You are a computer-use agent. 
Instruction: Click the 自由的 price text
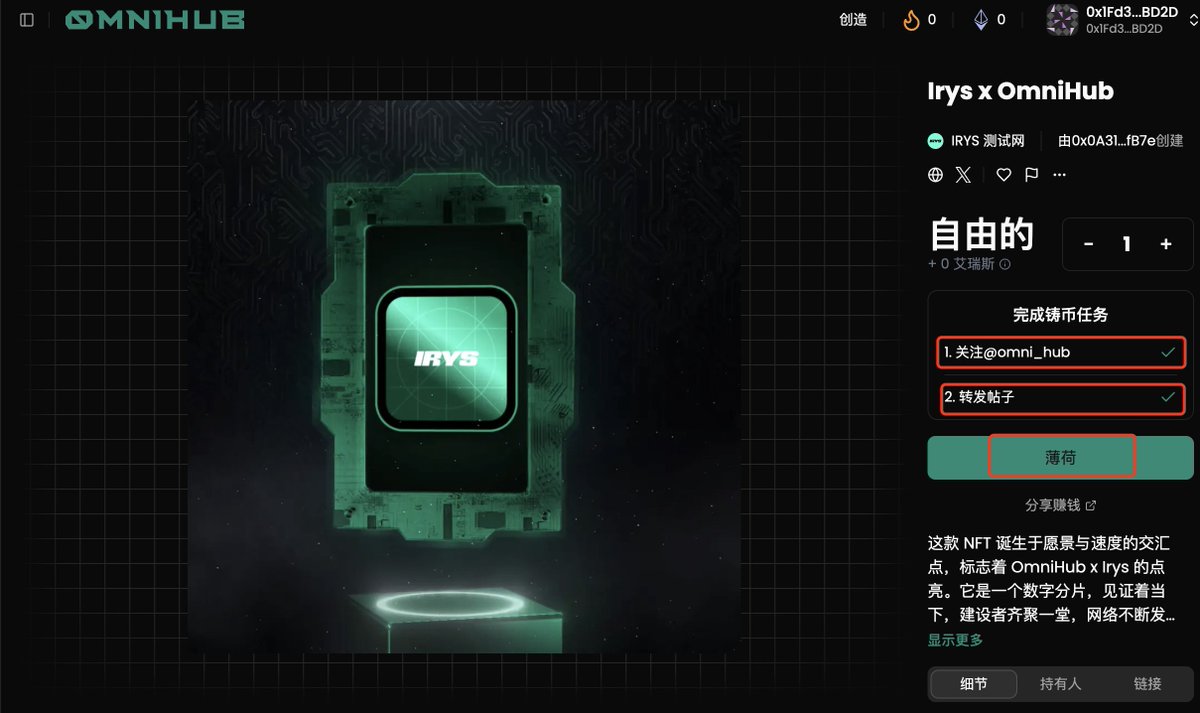(x=981, y=234)
